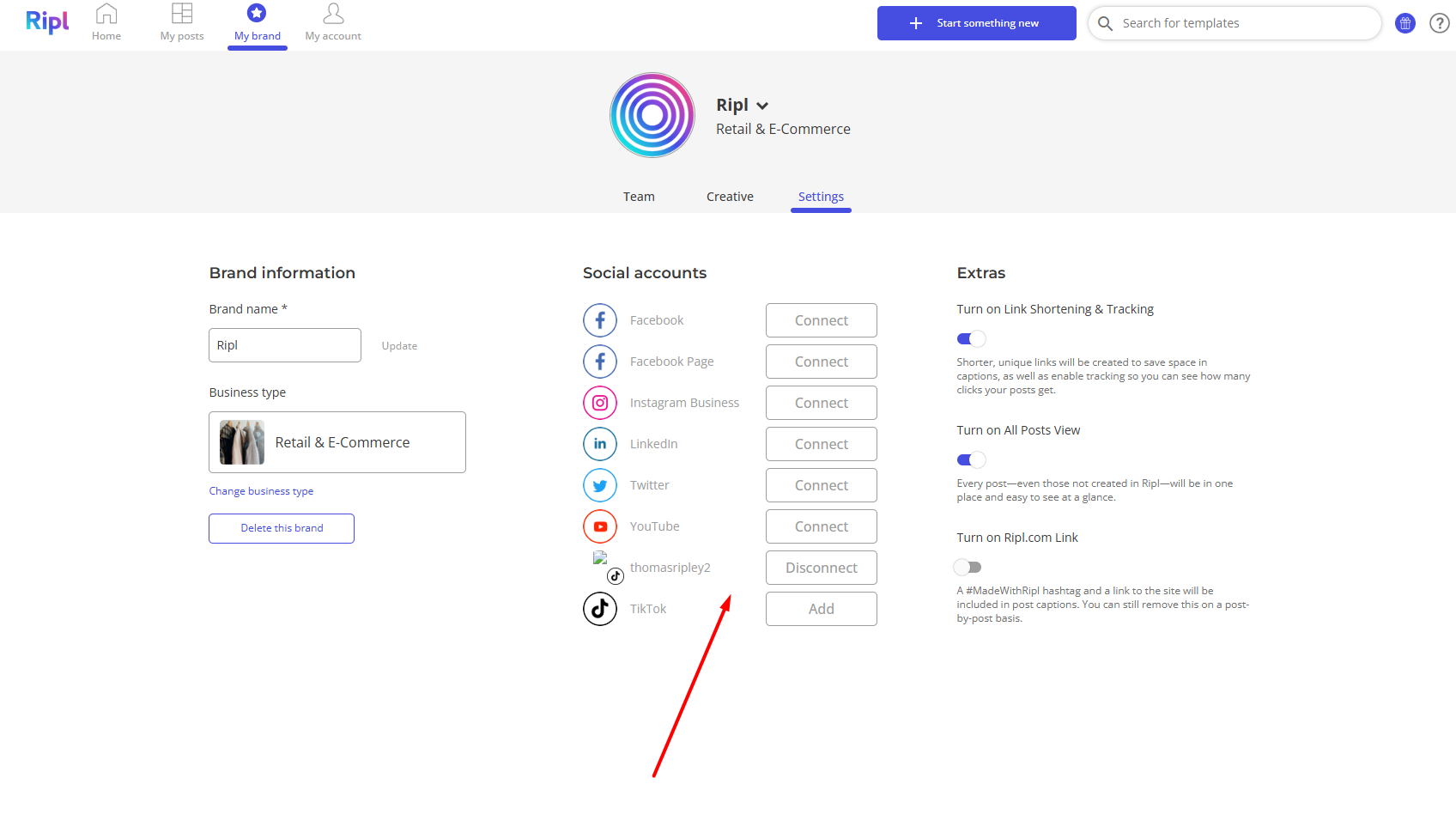1456x839 pixels.
Task: Click the Instagram Business icon
Action: (600, 403)
